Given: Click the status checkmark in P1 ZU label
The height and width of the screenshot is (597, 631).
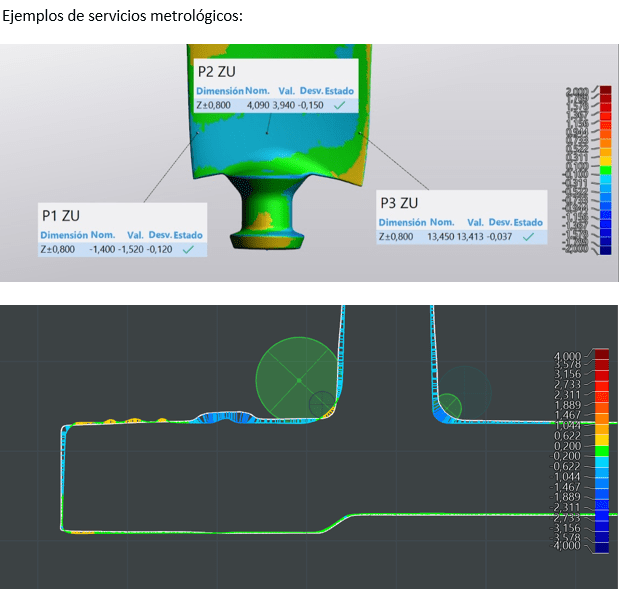Looking at the screenshot, I should click(x=188, y=249).
